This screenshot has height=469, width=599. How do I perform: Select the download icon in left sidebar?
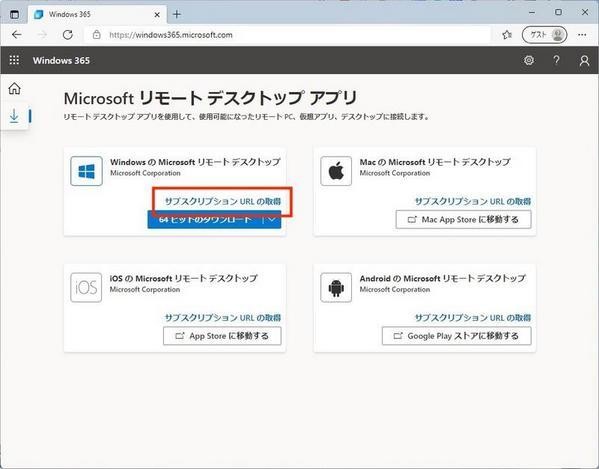(x=14, y=116)
